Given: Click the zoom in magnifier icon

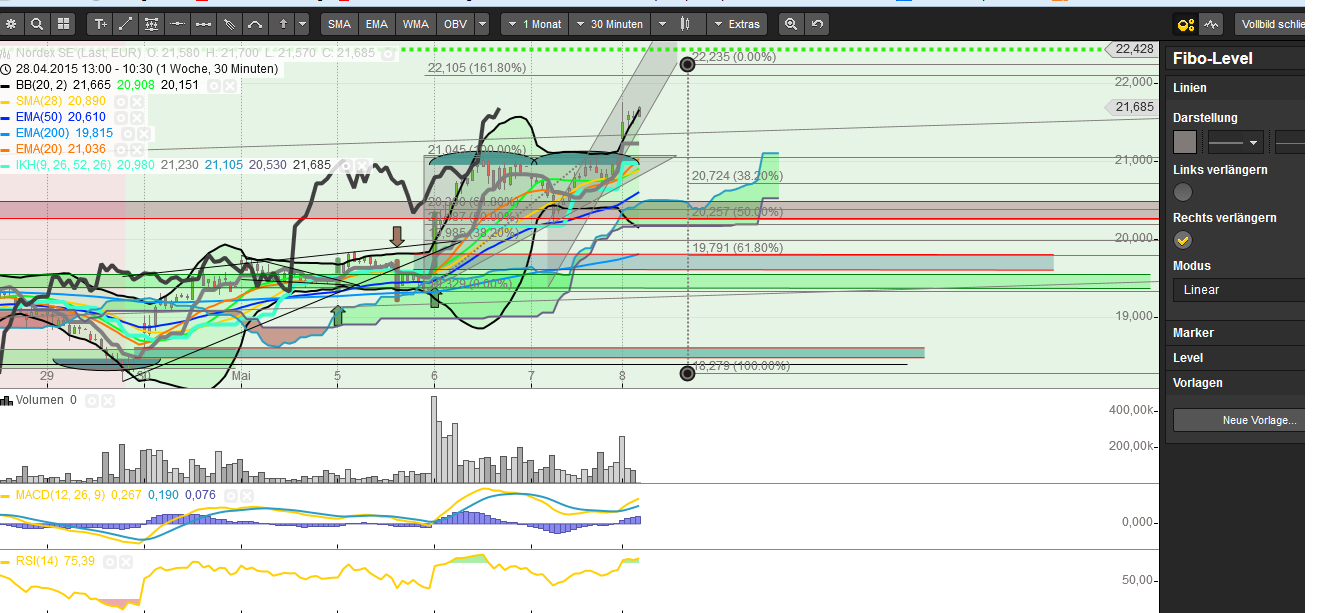Looking at the screenshot, I should coord(791,23).
